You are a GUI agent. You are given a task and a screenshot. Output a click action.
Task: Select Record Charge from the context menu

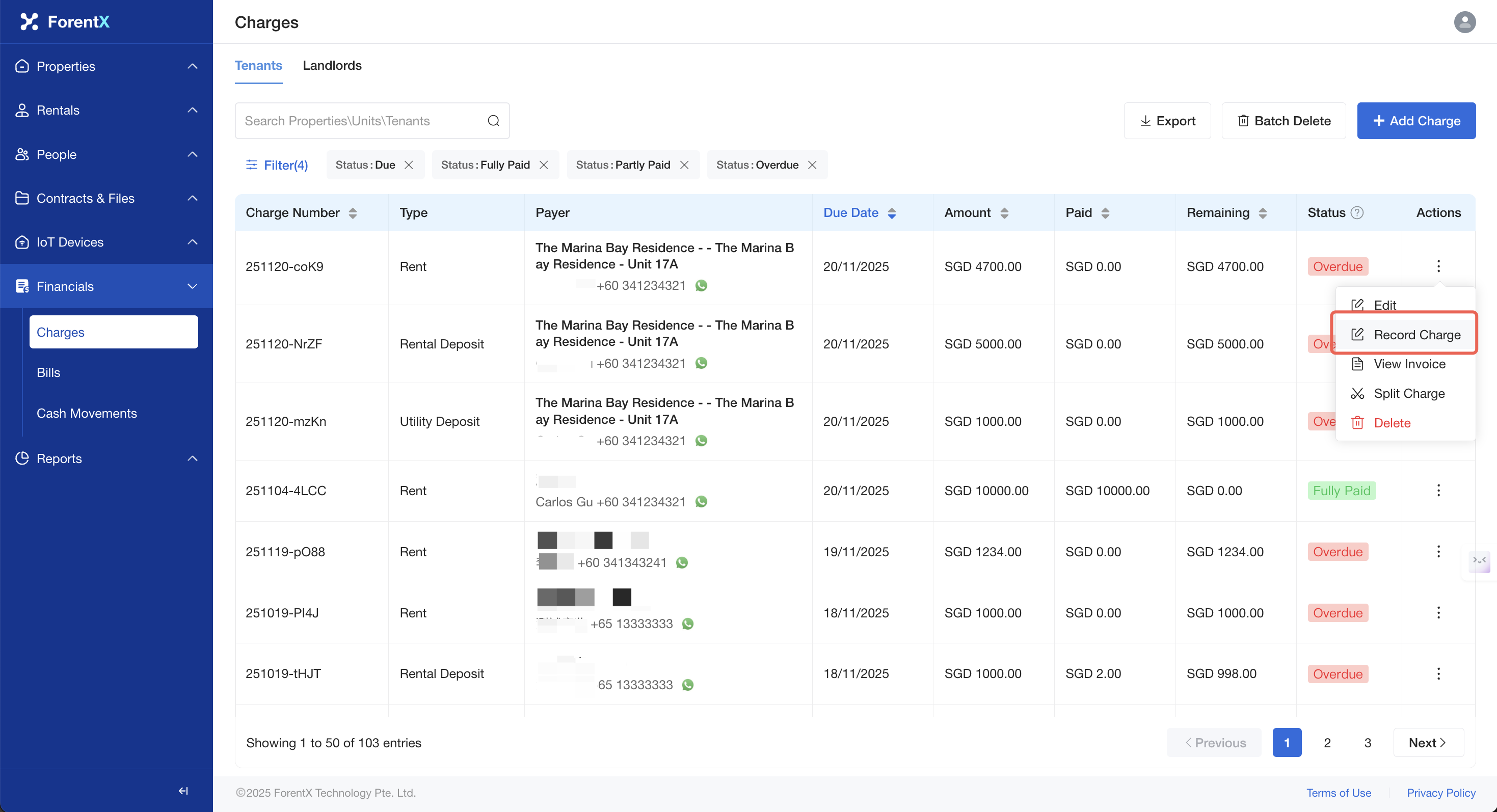tap(1416, 335)
